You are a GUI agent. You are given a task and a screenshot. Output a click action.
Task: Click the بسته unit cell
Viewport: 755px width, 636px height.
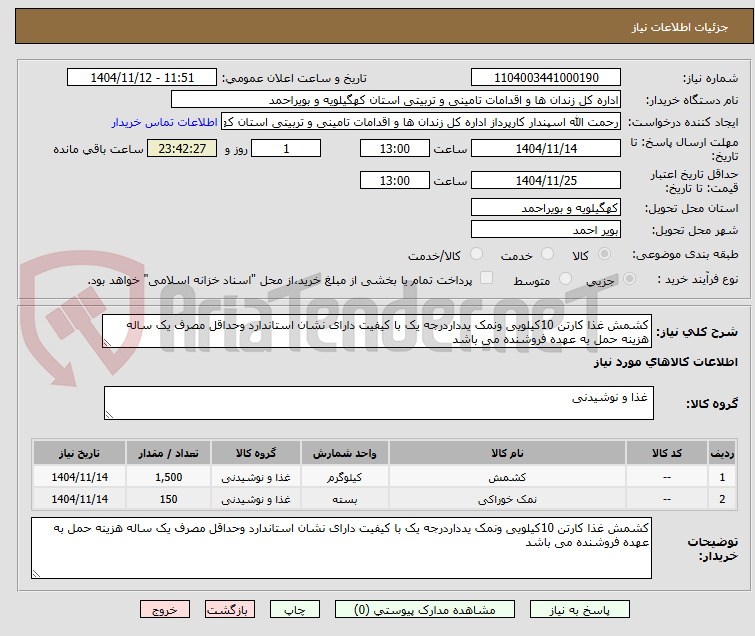tap(345, 499)
